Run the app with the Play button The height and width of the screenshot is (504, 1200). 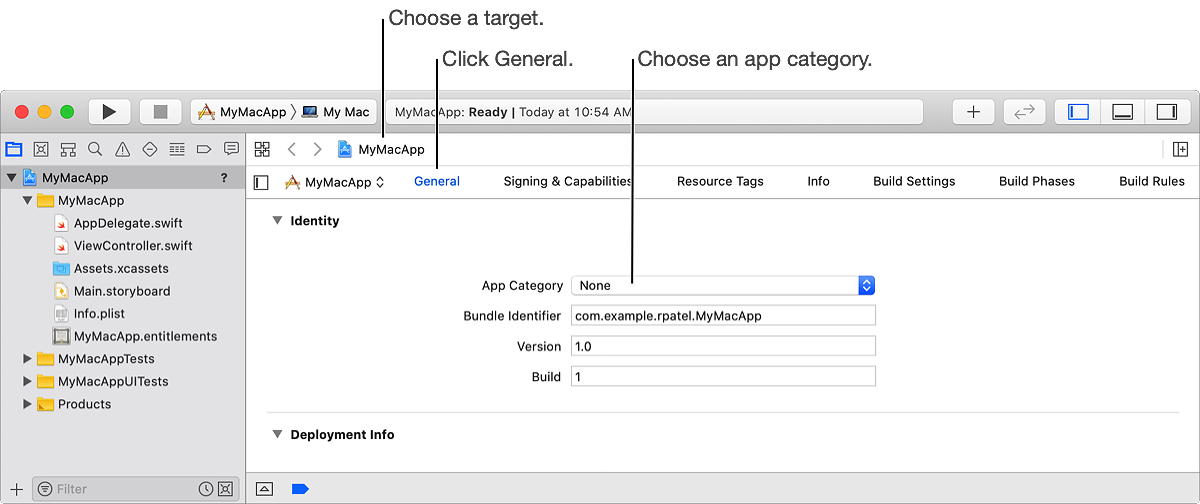click(110, 112)
